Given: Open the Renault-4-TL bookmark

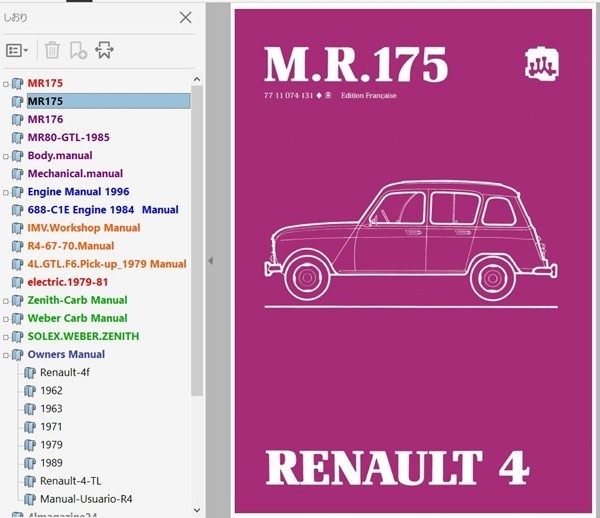Looking at the screenshot, I should pos(70,481).
